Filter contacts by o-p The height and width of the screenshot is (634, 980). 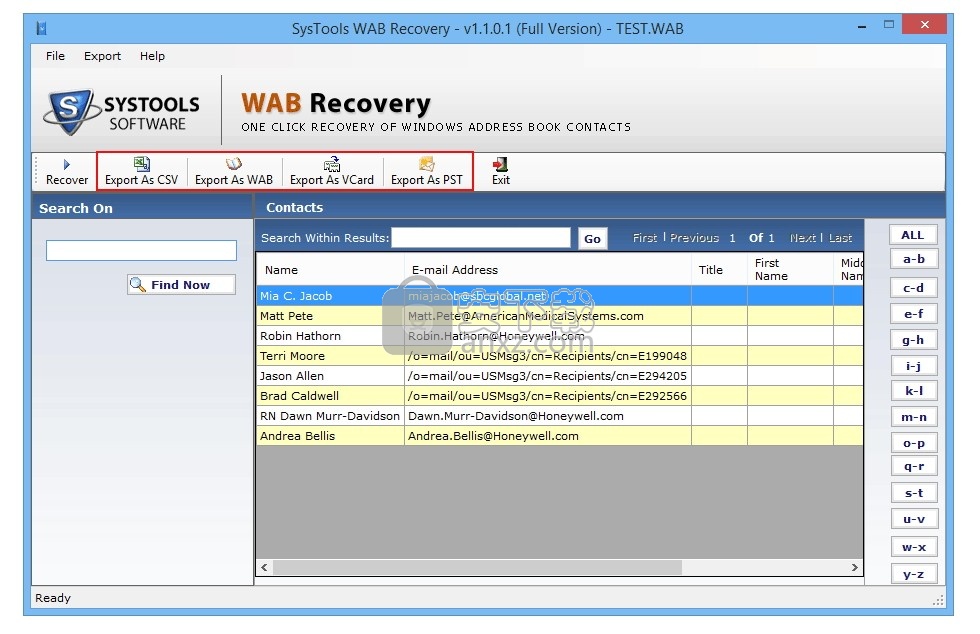[x=914, y=443]
